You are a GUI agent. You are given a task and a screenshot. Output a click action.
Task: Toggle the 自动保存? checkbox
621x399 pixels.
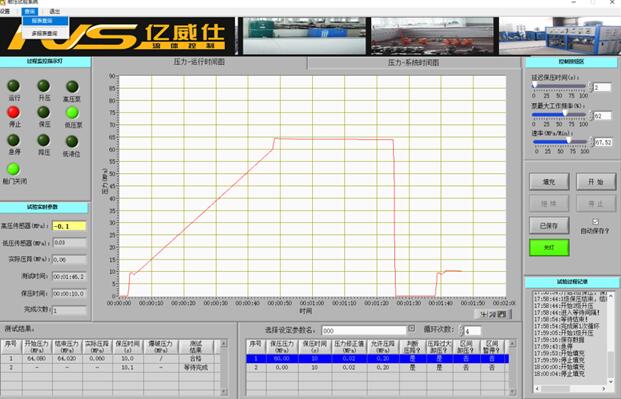[595, 221]
